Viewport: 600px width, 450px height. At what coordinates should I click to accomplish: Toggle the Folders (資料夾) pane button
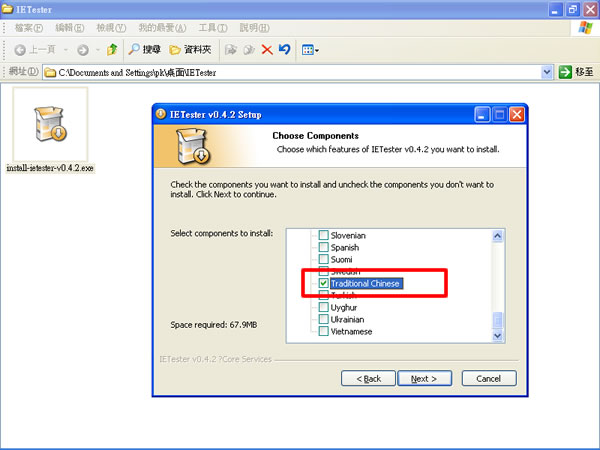[190, 49]
